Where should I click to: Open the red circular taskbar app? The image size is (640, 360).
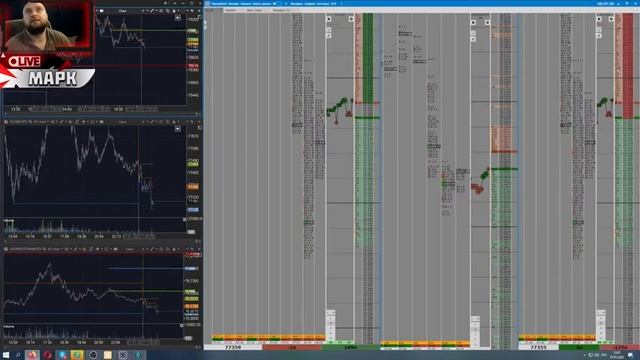pyautogui.click(x=47, y=355)
